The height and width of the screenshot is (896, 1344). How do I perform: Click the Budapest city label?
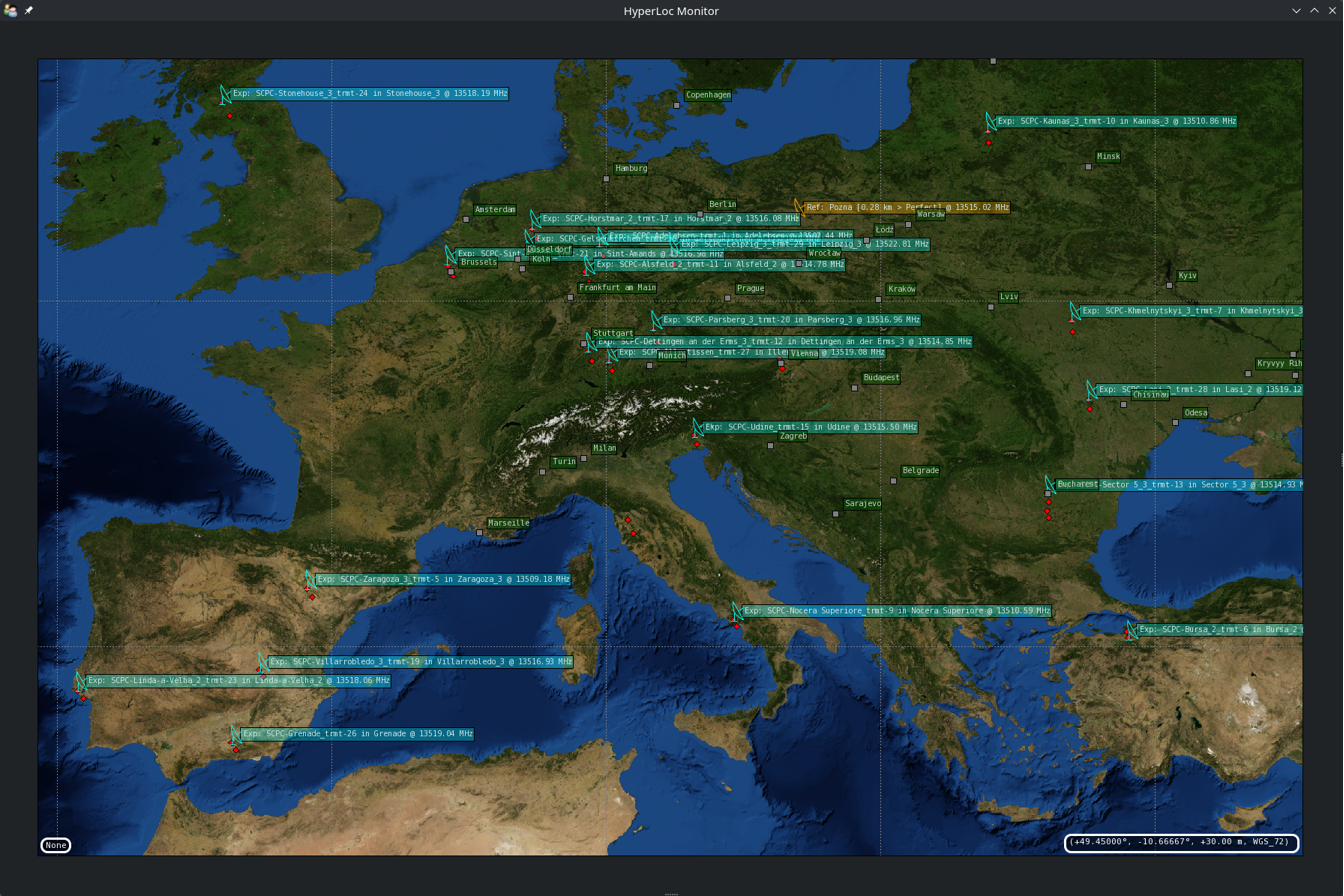pos(882,378)
